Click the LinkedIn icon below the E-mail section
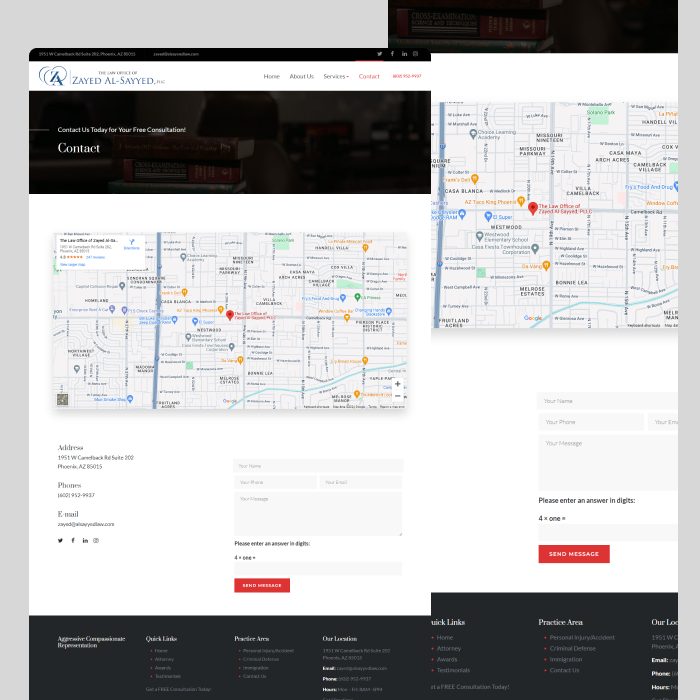Viewport: 700px width, 700px height. [x=85, y=540]
